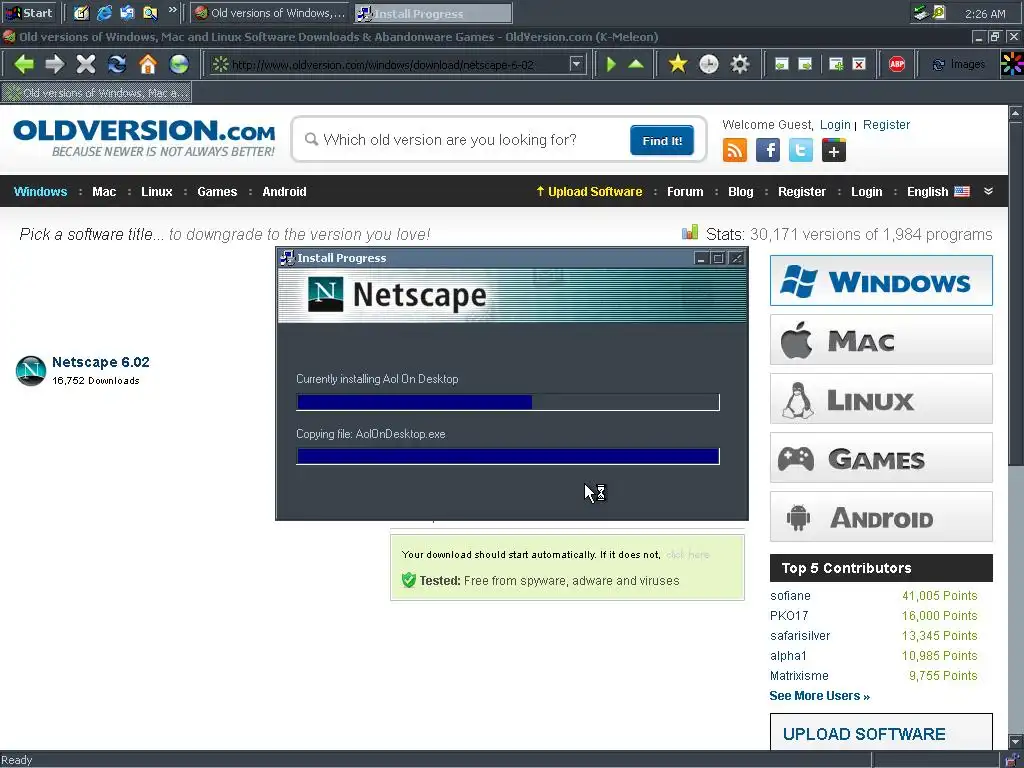Click the green Go play arrow
The image size is (1024, 768).
tap(611, 64)
